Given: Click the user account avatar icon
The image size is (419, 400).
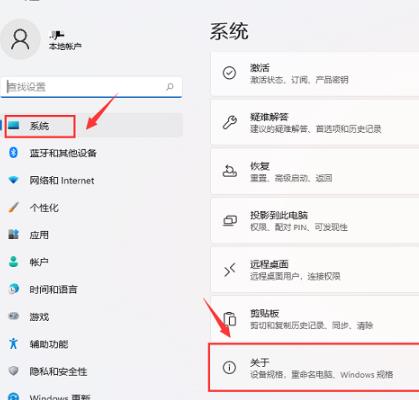Looking at the screenshot, I should 20,39.
